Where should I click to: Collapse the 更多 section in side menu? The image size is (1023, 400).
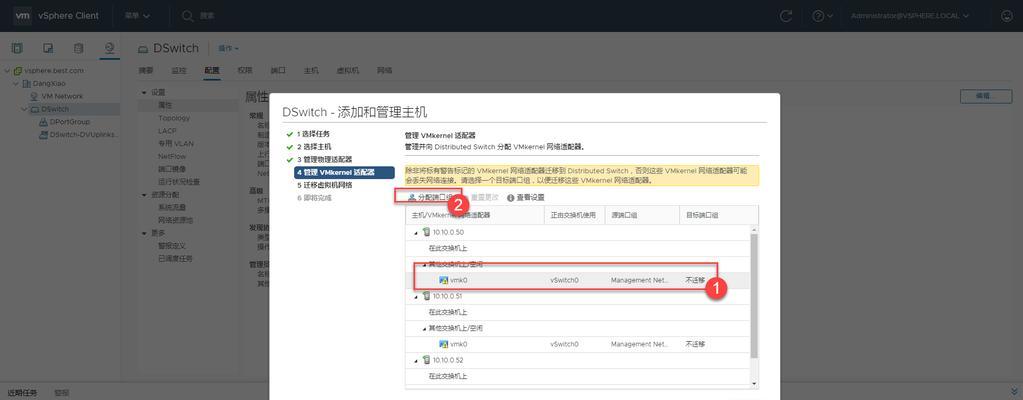(x=144, y=233)
